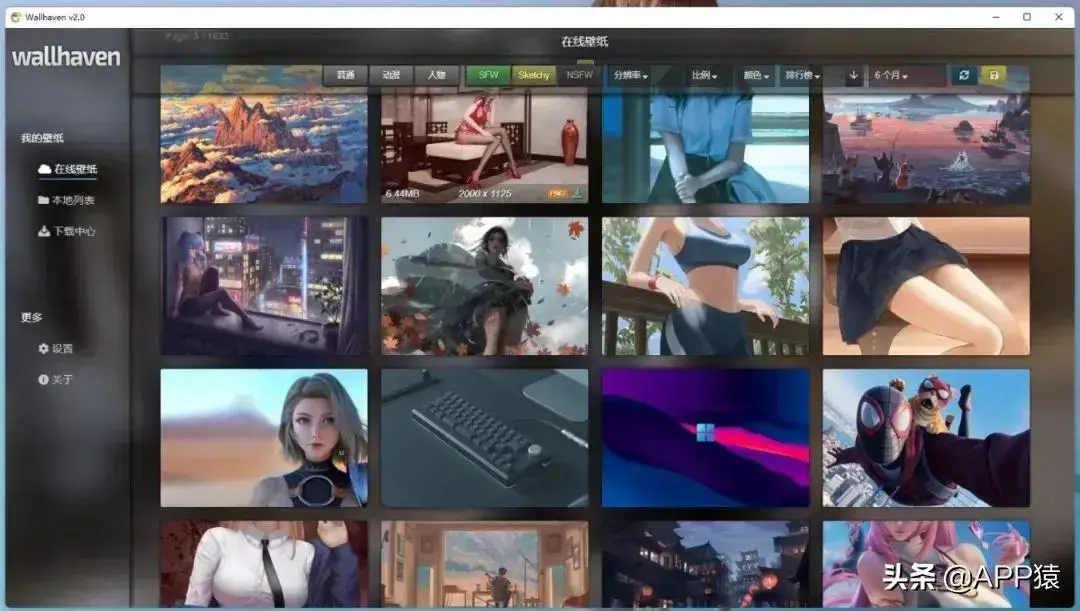Open 设置 settings from the sidebar

click(56, 348)
